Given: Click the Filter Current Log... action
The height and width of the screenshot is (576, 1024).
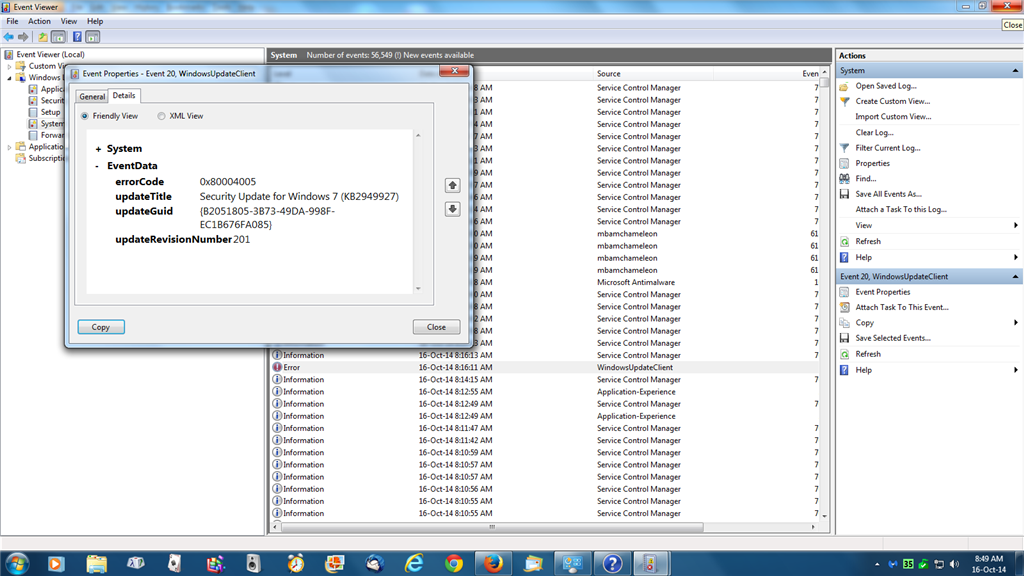Looking at the screenshot, I should coord(888,148).
